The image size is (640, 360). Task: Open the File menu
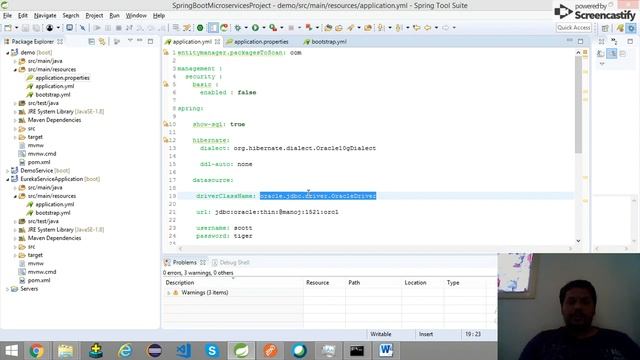pyautogui.click(x=7, y=16)
